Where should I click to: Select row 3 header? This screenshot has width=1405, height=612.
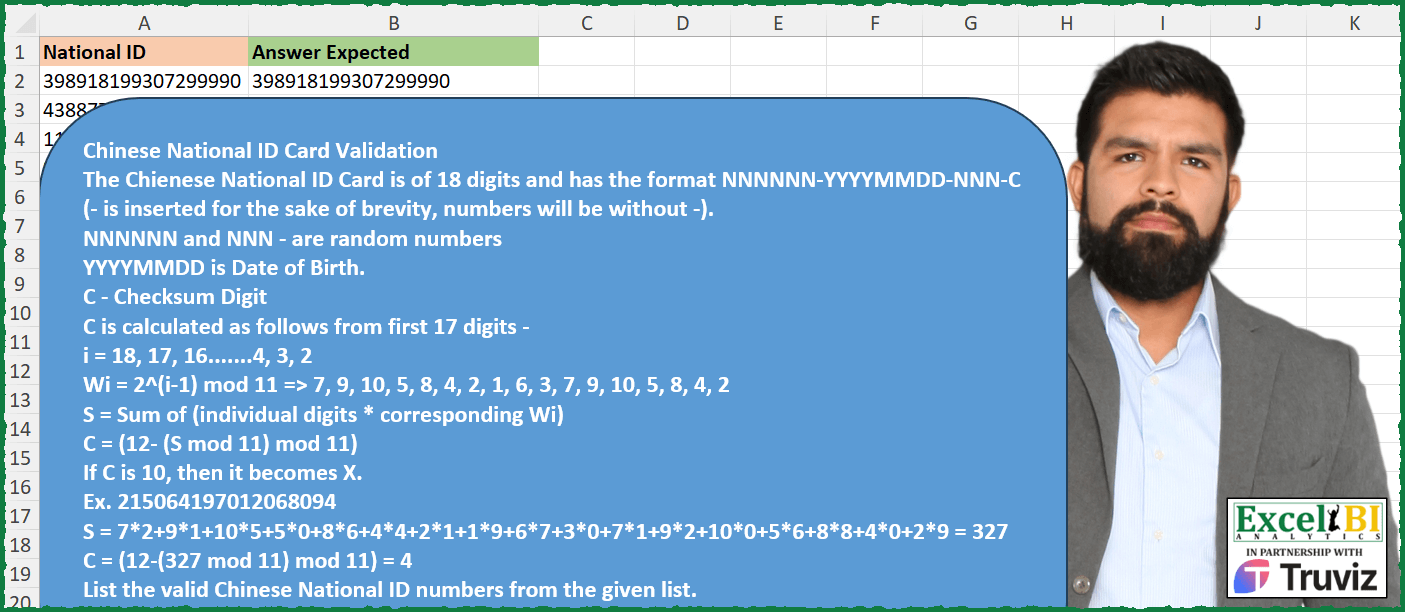coord(22,109)
